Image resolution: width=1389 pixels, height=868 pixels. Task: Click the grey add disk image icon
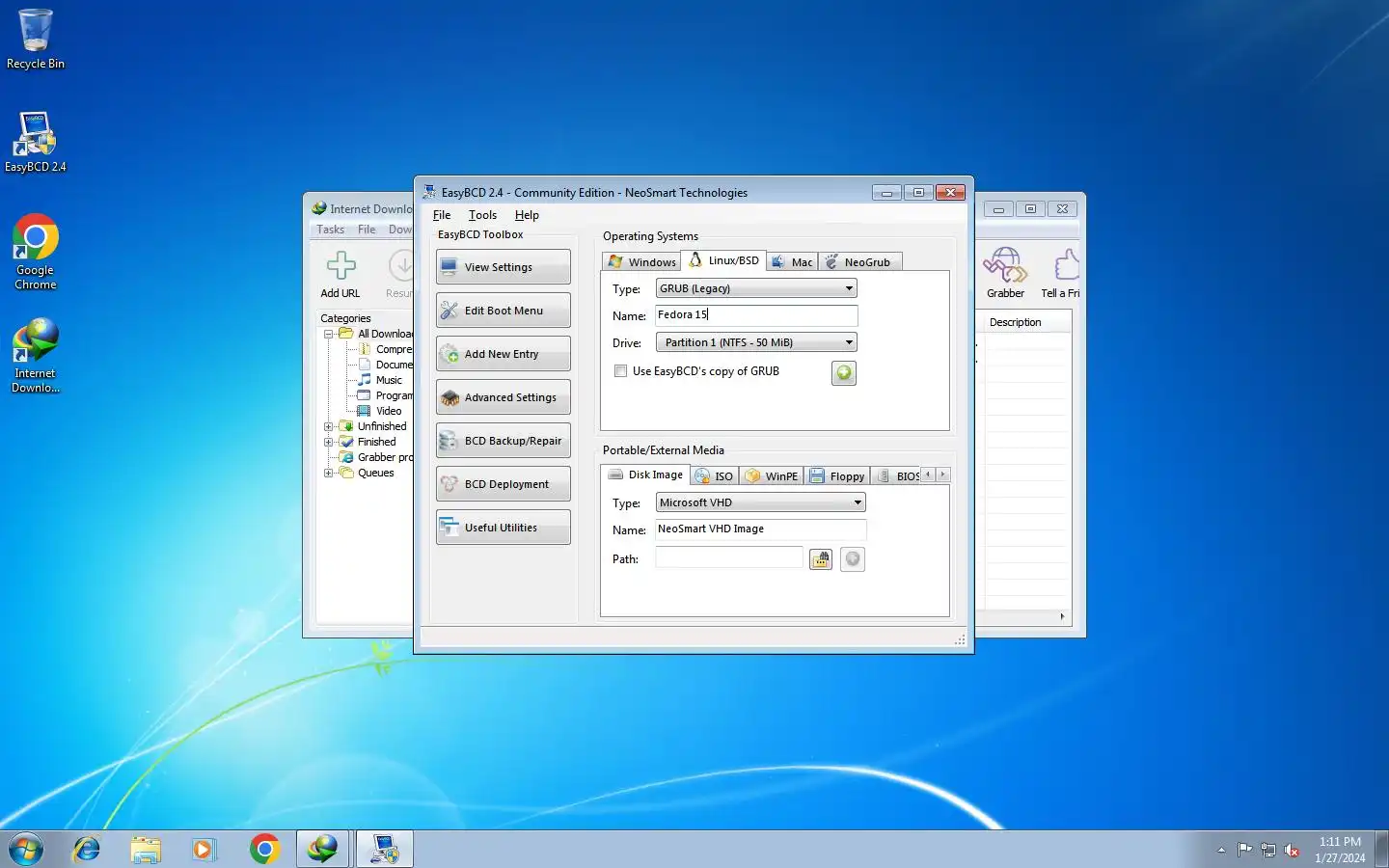[x=853, y=559]
